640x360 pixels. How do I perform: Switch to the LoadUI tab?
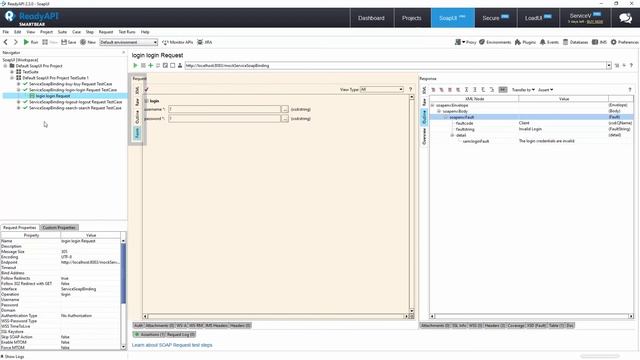(538, 18)
